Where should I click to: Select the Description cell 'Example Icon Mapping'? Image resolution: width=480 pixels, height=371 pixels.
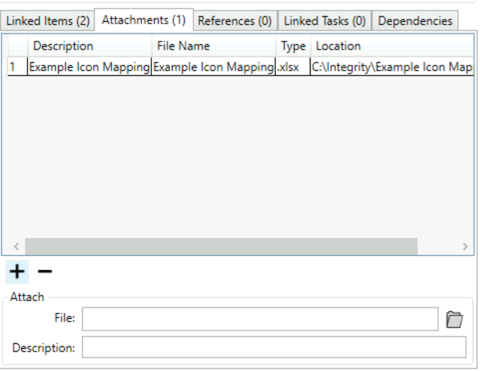tap(89, 67)
